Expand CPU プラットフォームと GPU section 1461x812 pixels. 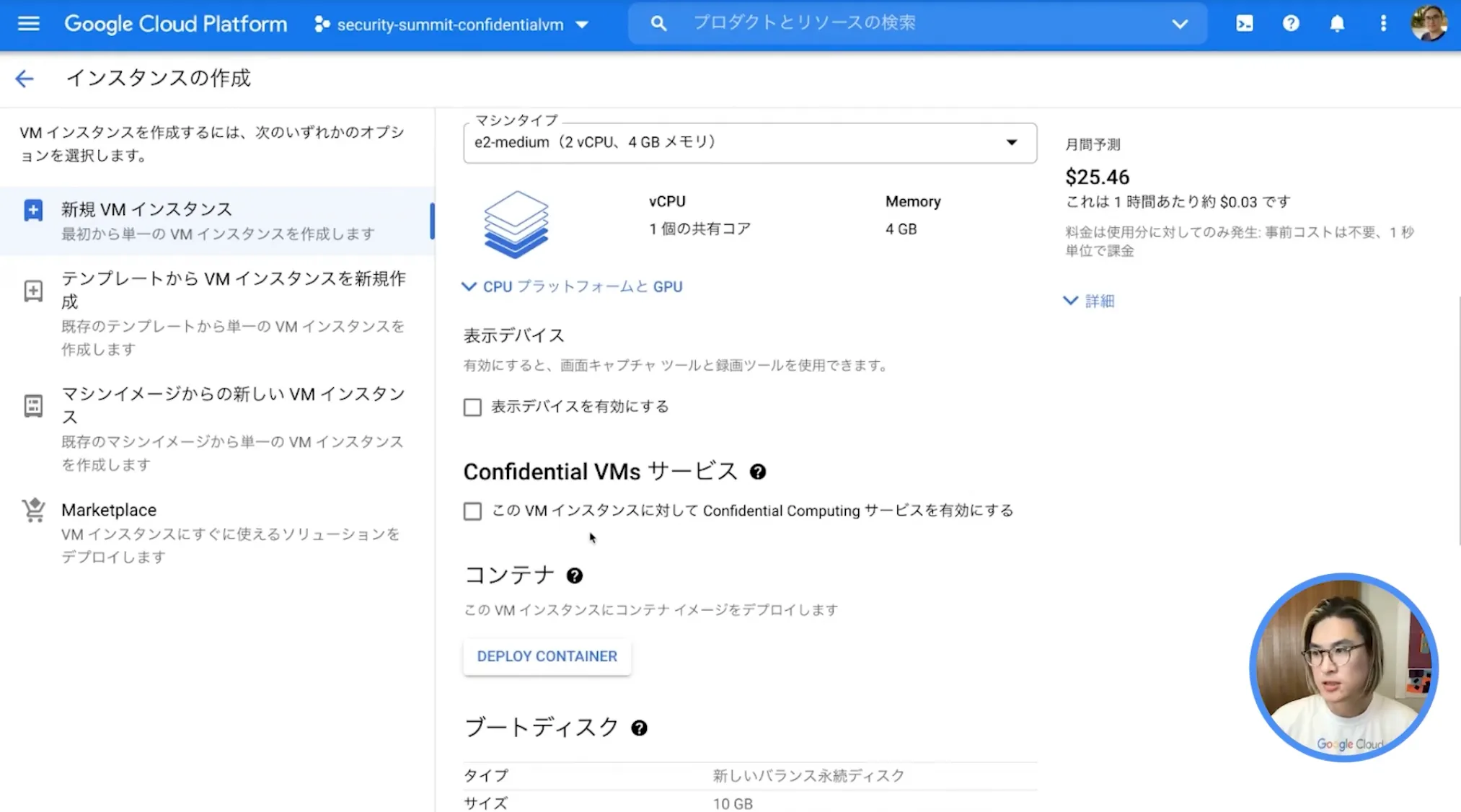[573, 287]
